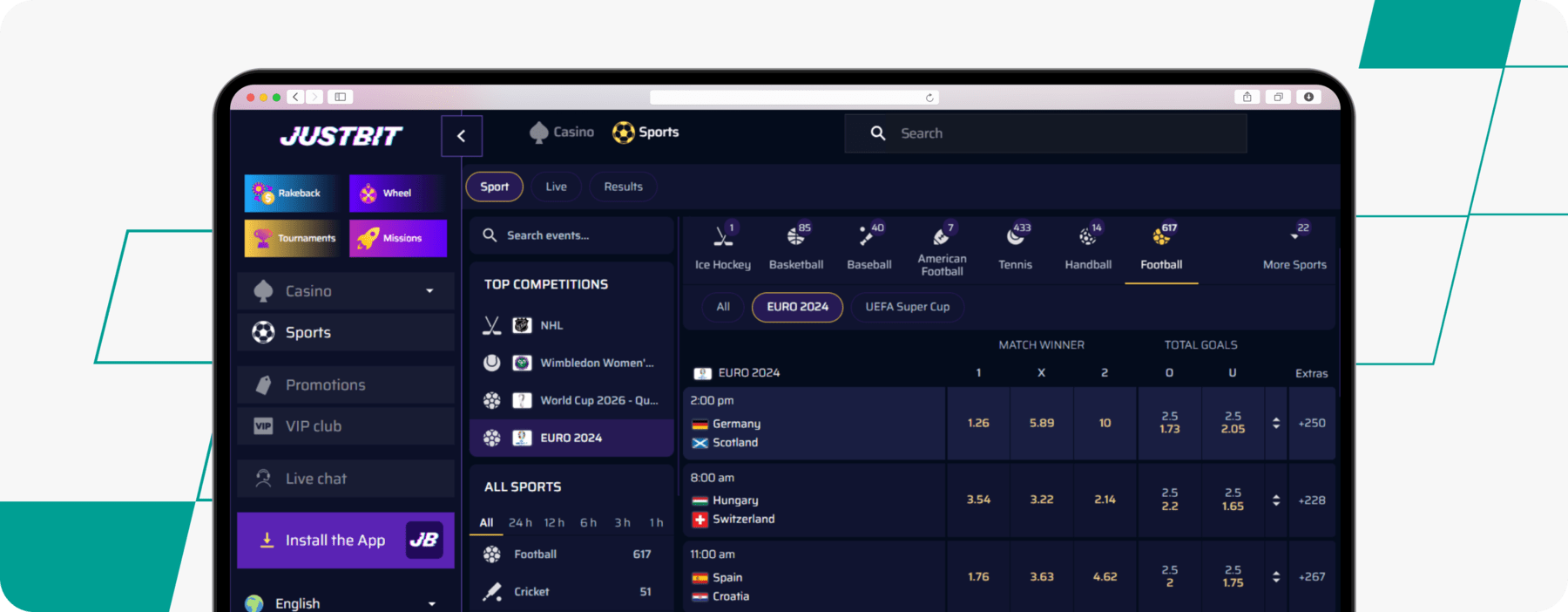The image size is (1568, 612).
Task: Select the Results pill tab
Action: coord(623,187)
